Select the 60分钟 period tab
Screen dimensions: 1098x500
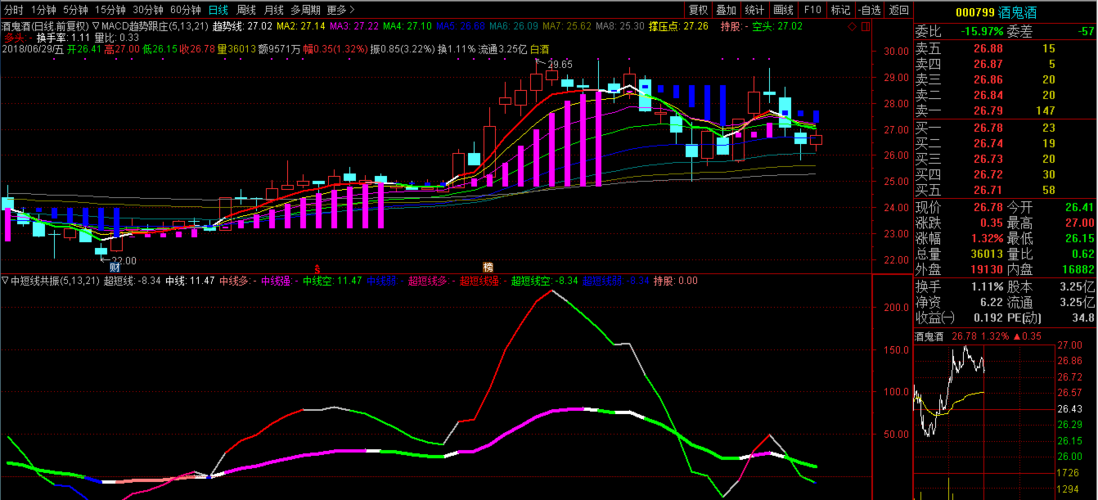tap(185, 10)
